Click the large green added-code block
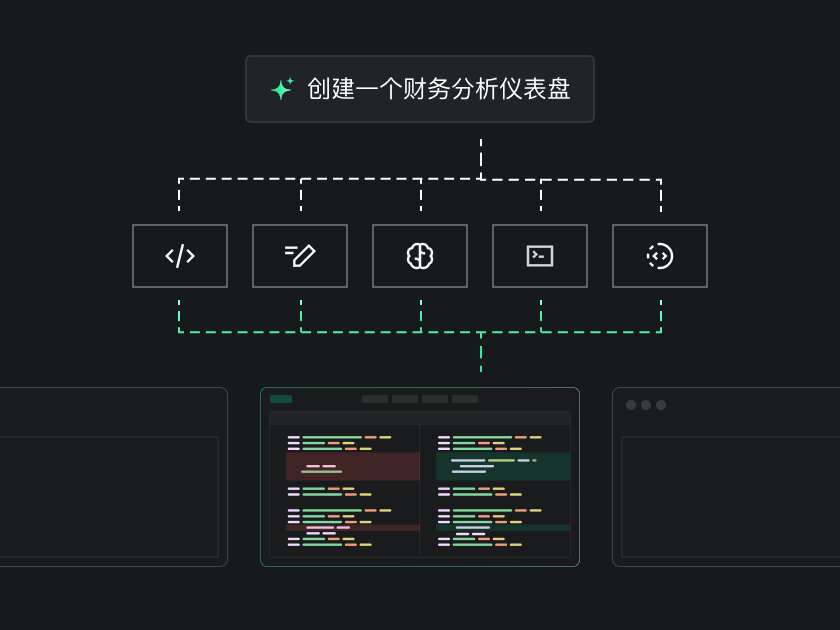This screenshot has width=840, height=630. pyautogui.click(x=503, y=466)
